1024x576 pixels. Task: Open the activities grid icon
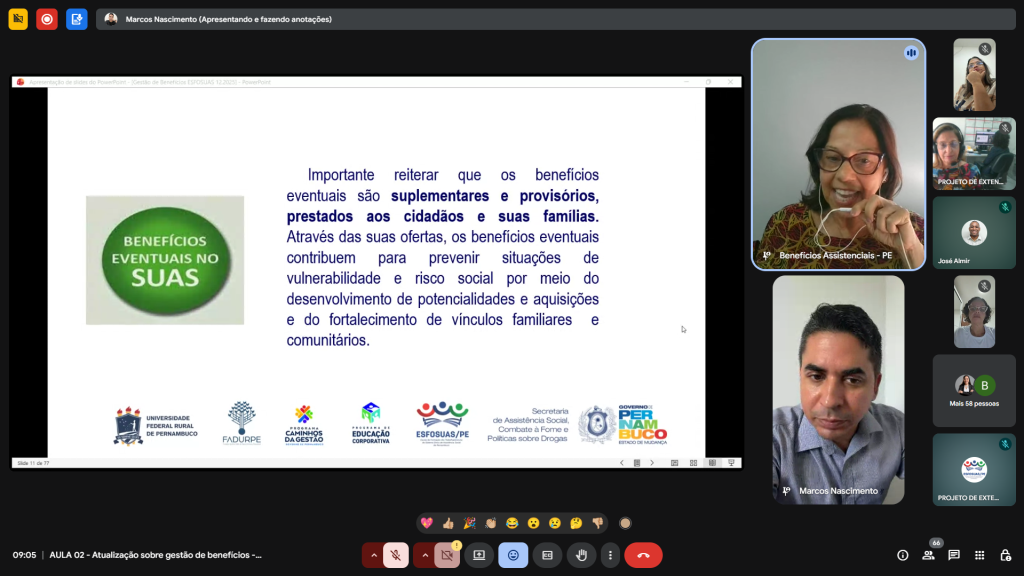coord(979,555)
